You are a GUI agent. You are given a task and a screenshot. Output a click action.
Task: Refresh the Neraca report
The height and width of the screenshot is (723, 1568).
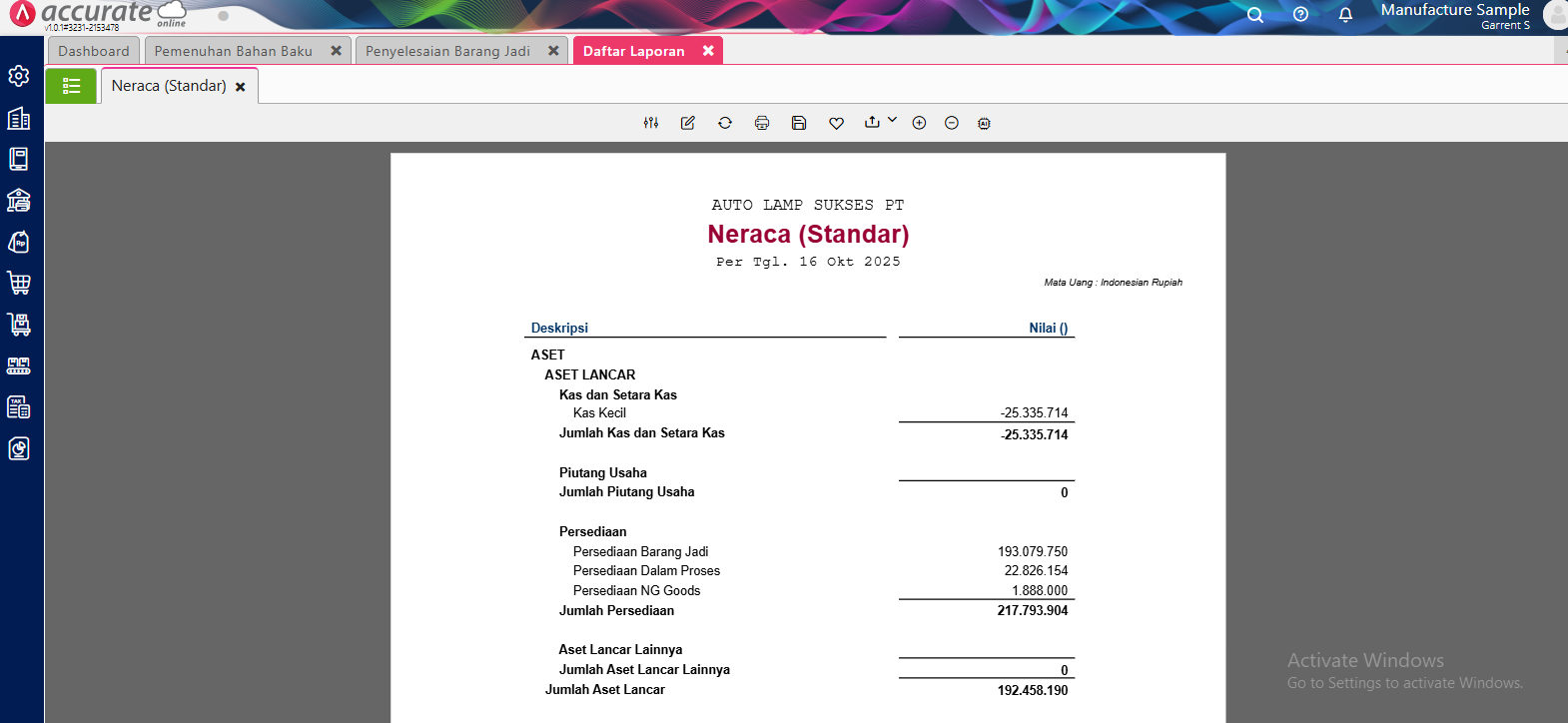[725, 123]
